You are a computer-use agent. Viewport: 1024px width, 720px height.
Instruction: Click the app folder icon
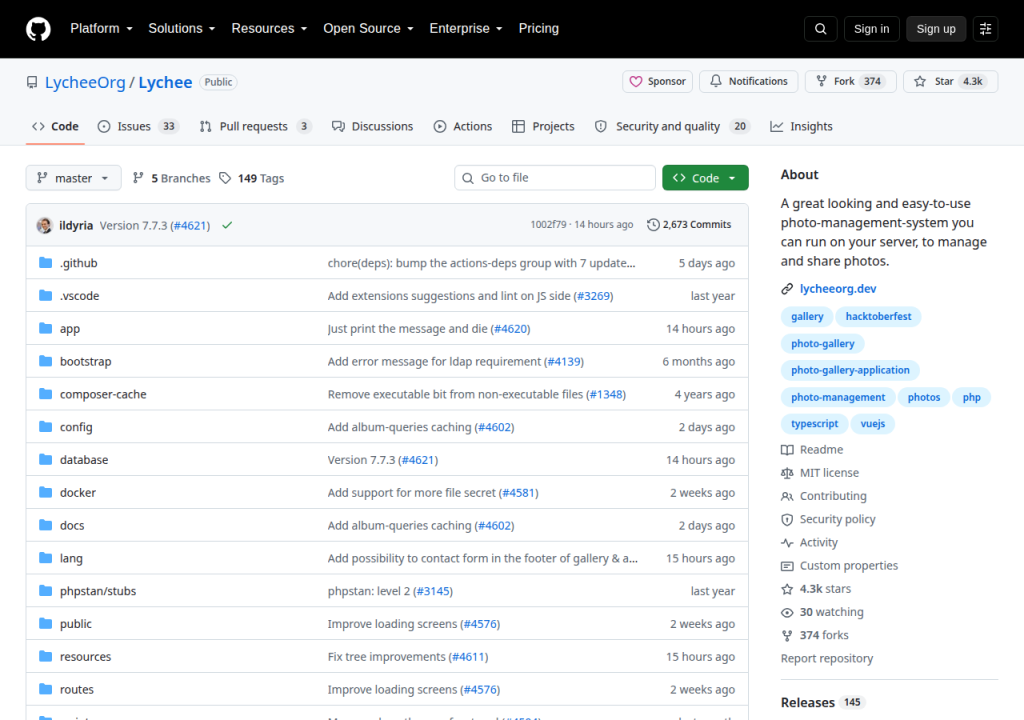tap(45, 328)
